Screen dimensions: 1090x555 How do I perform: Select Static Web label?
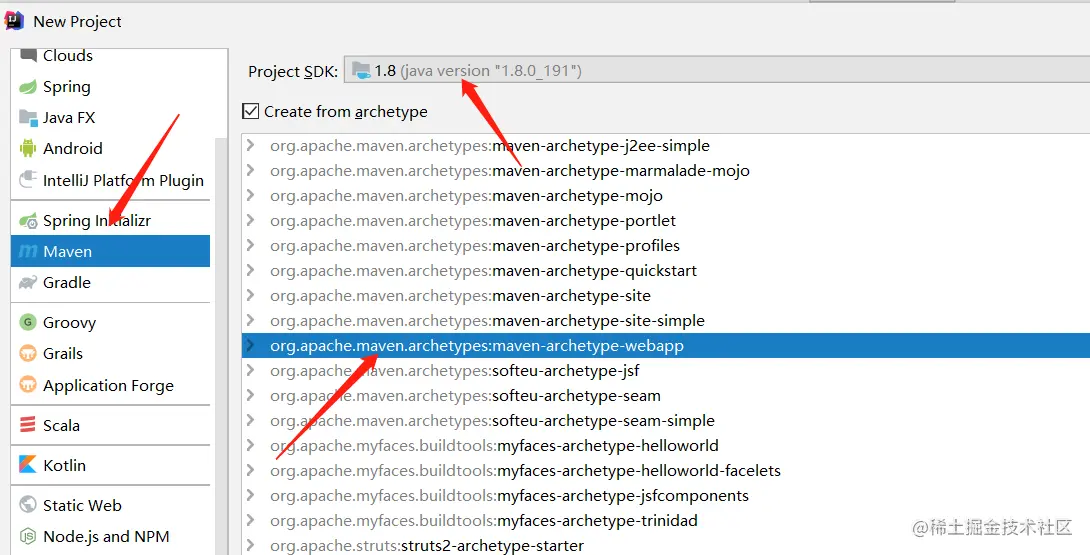click(x=82, y=506)
